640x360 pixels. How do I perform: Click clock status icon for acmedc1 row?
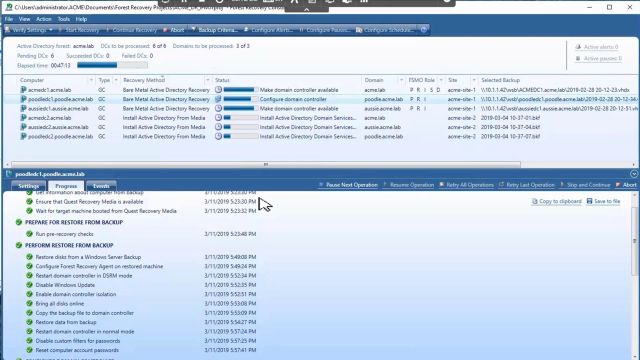218,90
